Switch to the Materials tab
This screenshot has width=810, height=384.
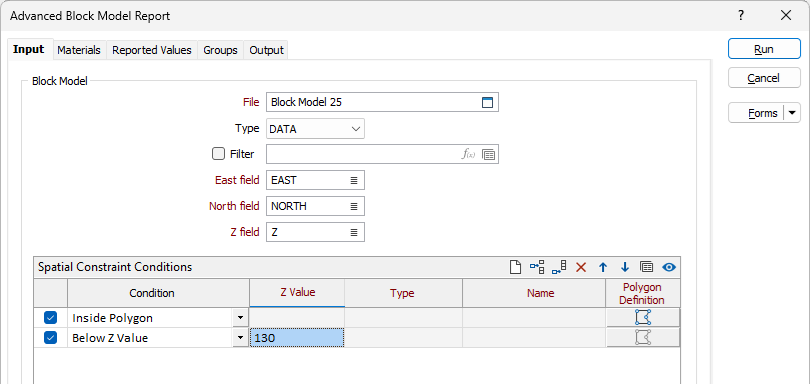pyautogui.click(x=79, y=50)
